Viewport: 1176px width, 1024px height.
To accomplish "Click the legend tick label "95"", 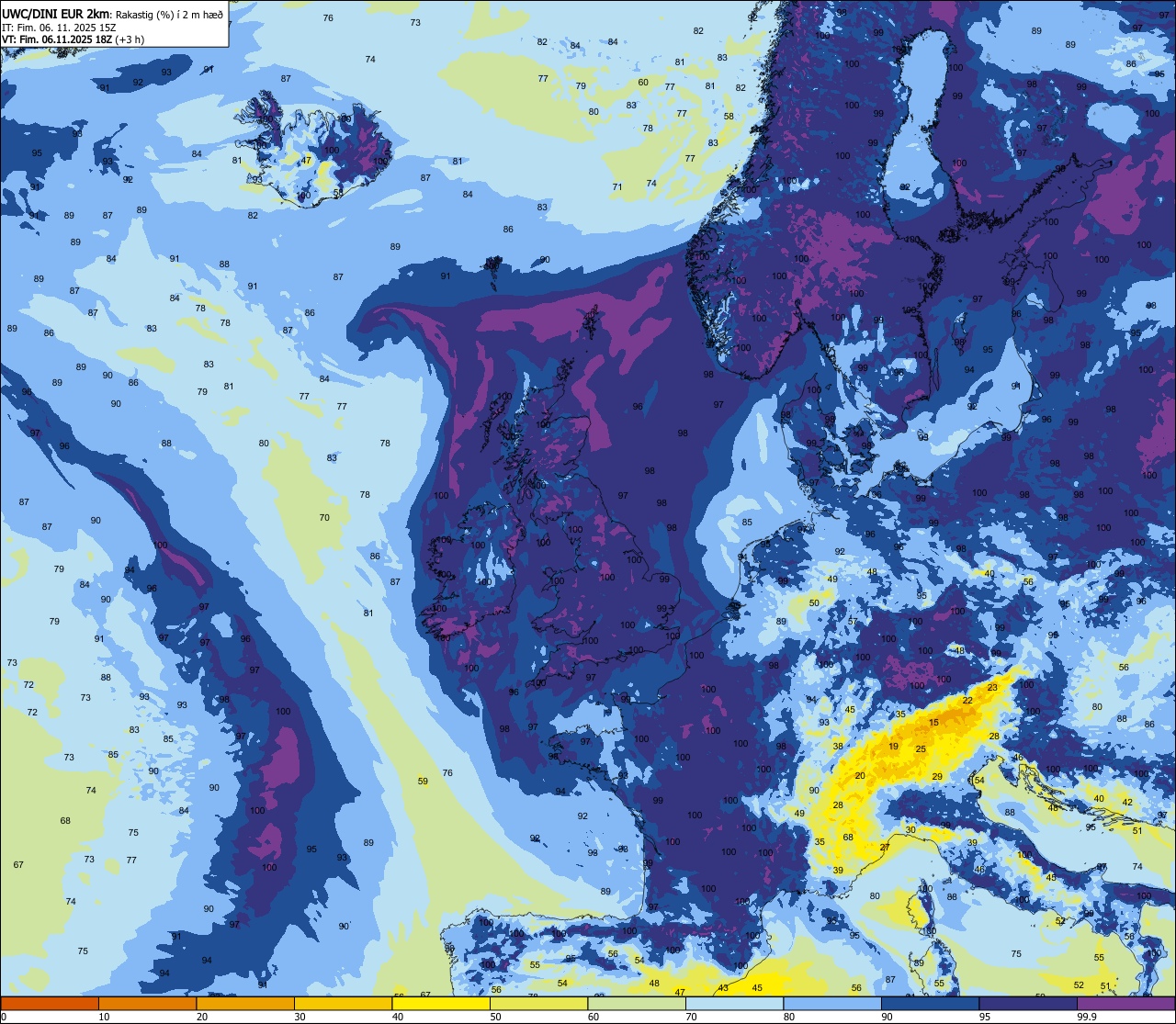I will [985, 1017].
